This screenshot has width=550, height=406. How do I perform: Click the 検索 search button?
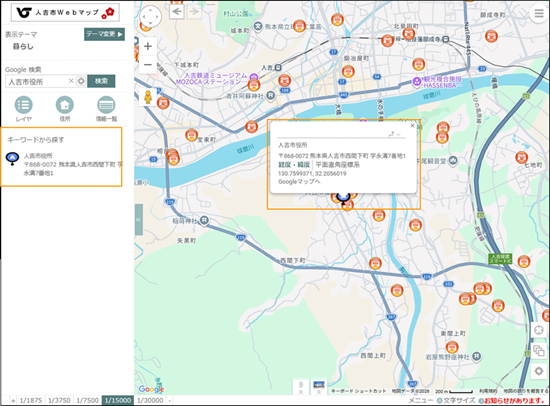(x=101, y=81)
